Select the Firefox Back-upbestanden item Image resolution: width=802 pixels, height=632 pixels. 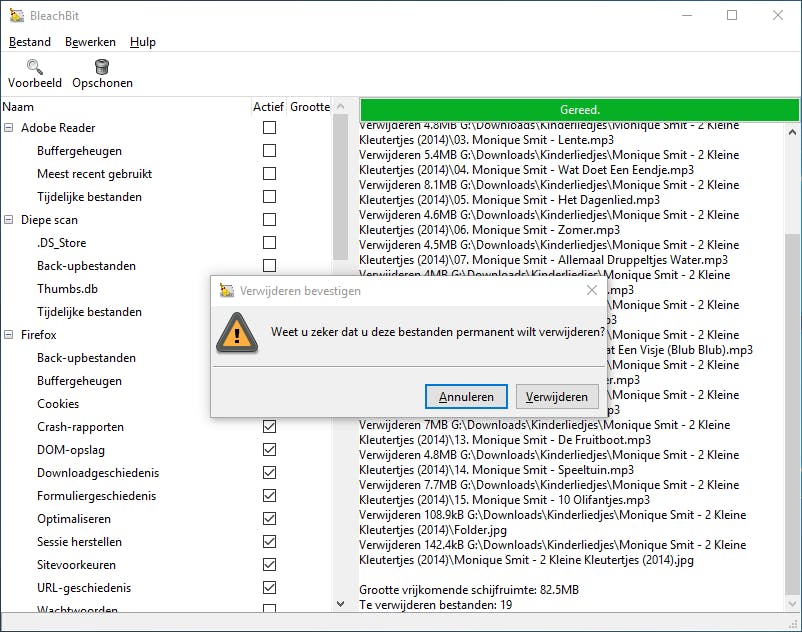[86, 358]
